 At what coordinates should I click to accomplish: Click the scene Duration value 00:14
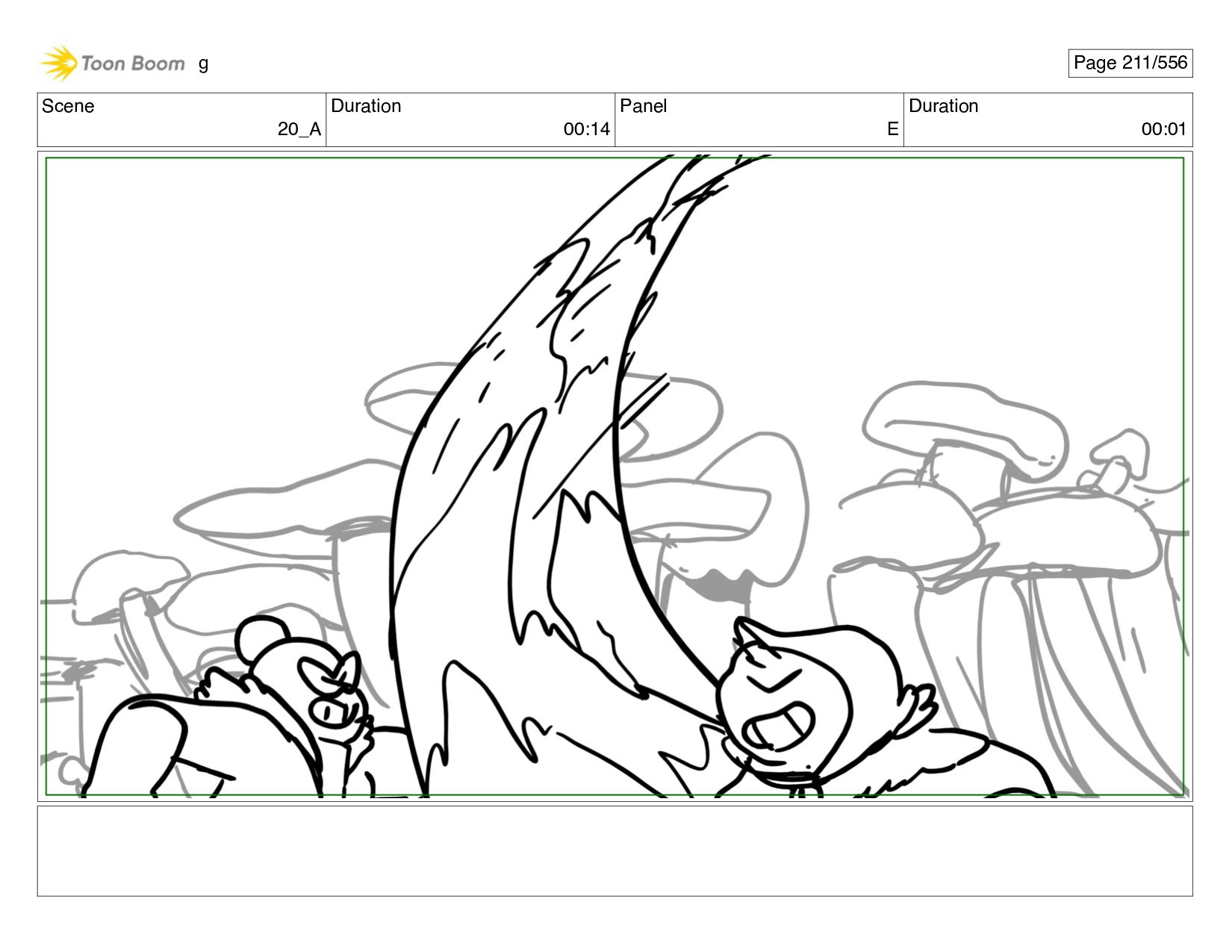click(586, 129)
